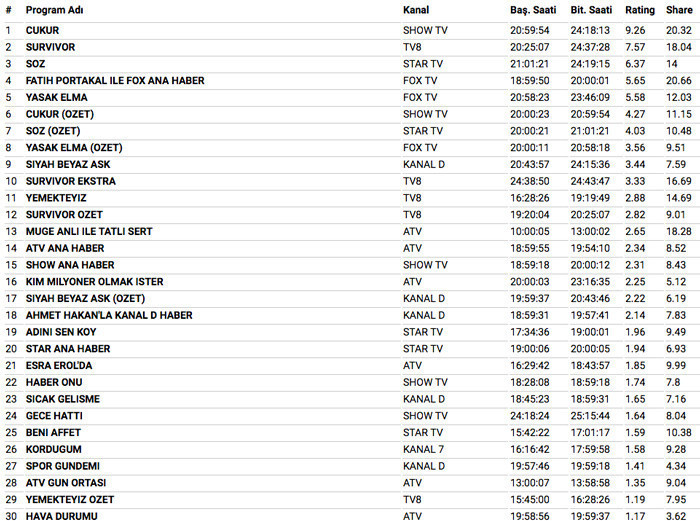The width and height of the screenshot is (700, 521).
Task: Click the GECE HATTI program name
Action: click(x=55, y=416)
